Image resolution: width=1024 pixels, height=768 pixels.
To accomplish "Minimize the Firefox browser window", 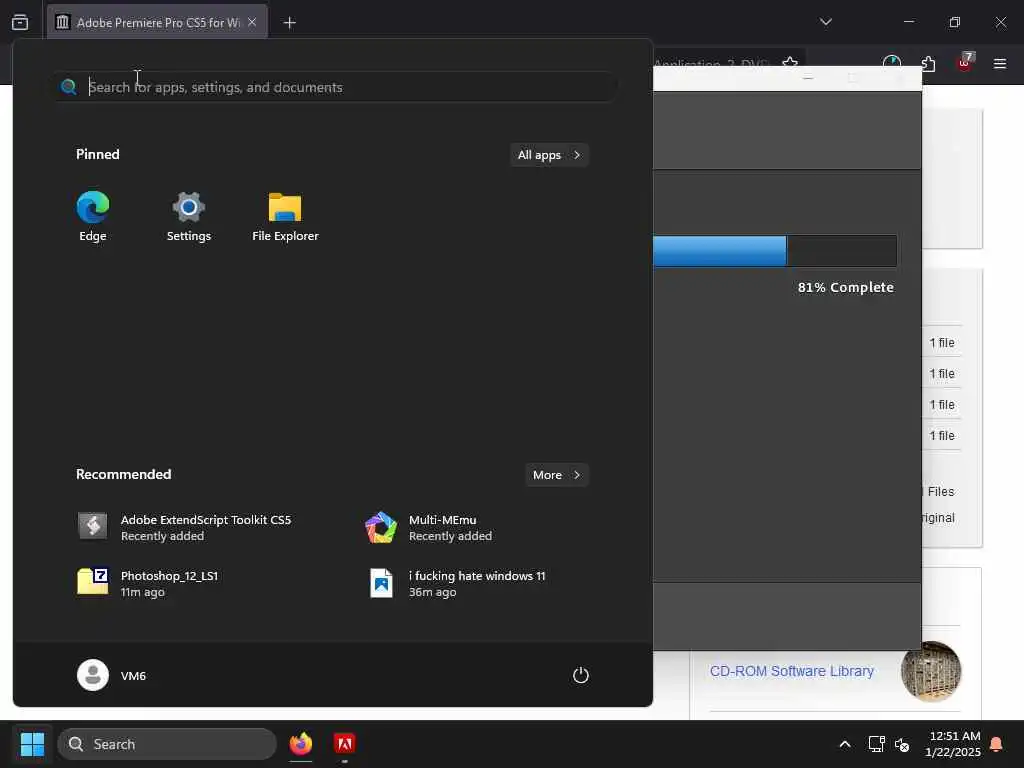I will (909, 22).
